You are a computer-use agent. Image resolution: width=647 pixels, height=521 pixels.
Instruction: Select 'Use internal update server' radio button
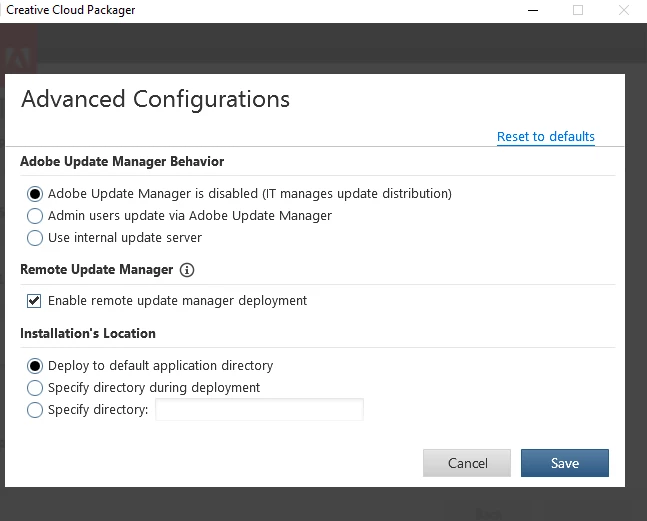coord(36,238)
